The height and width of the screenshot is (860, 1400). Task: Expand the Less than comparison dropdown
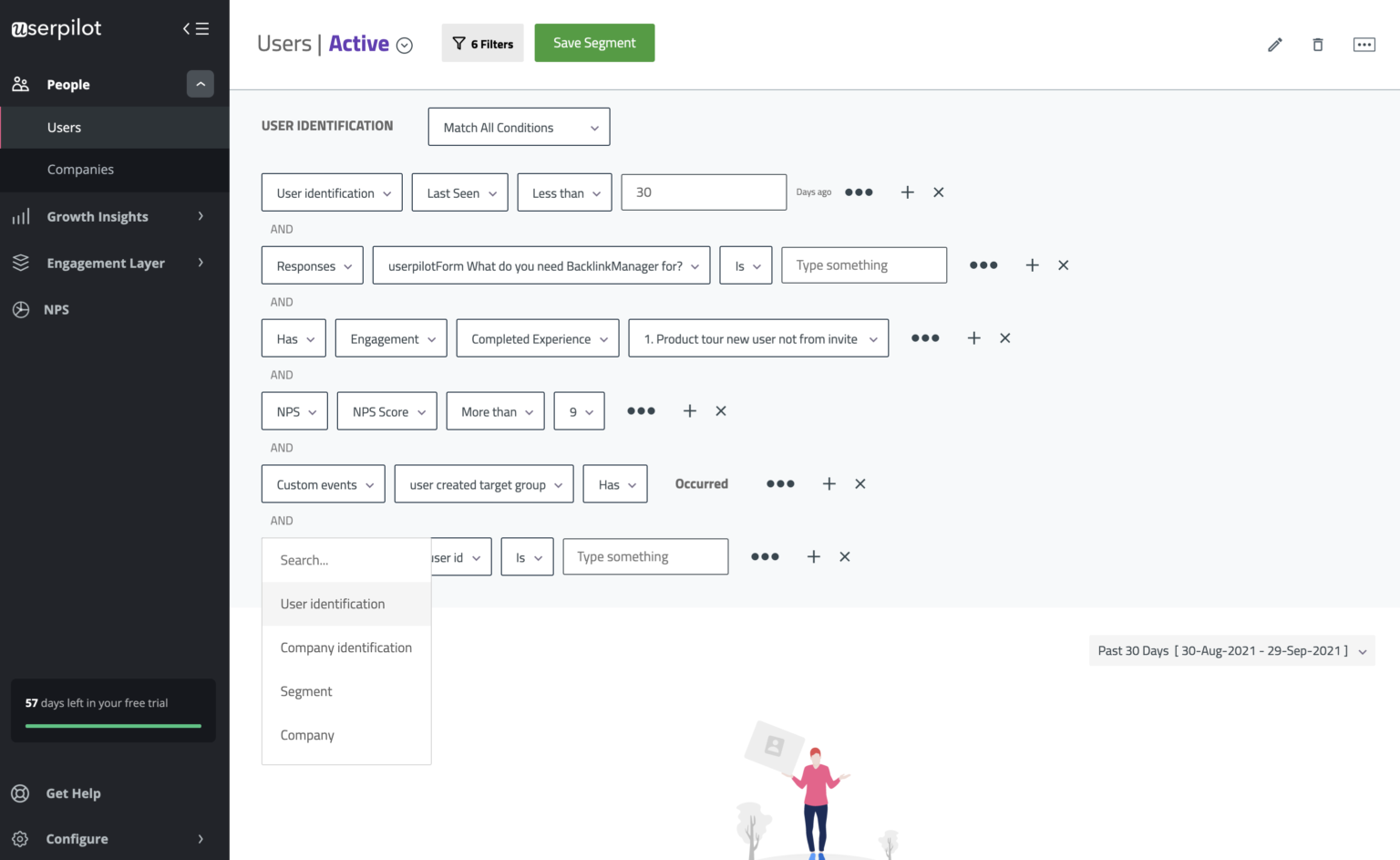point(563,192)
